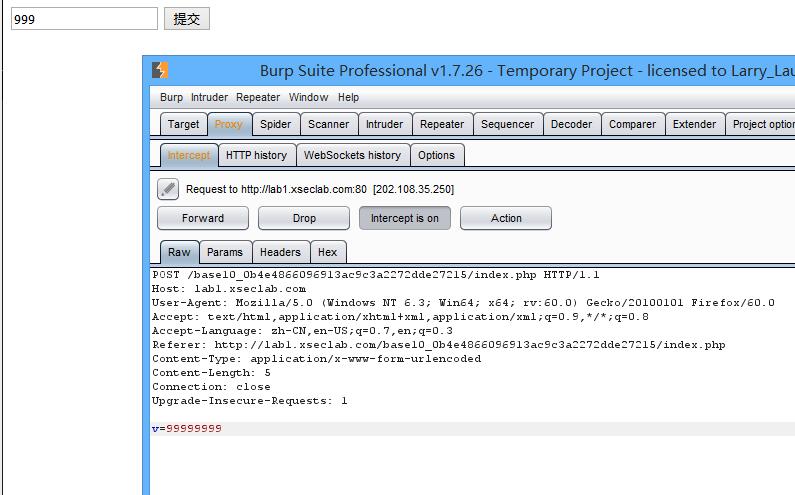Image resolution: width=795 pixels, height=495 pixels.
Task: Click the Accept: text/html header line
Action: pos(400,317)
